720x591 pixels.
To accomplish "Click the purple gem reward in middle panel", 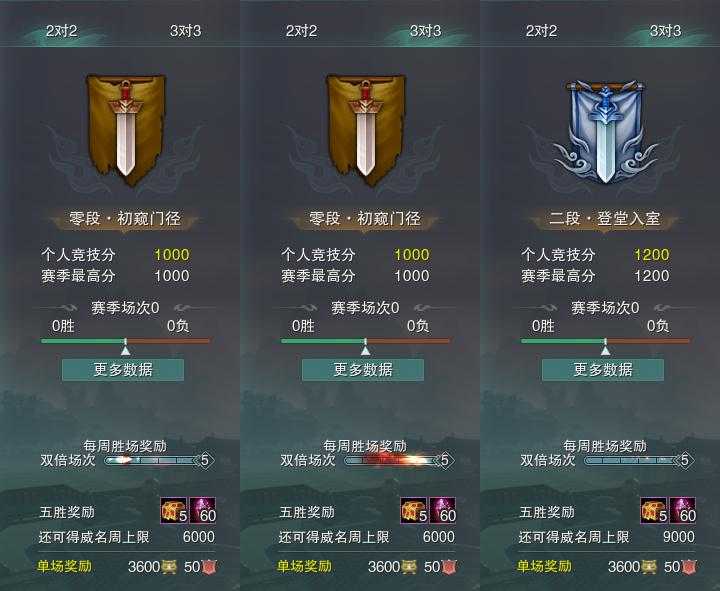I will pos(443,511).
